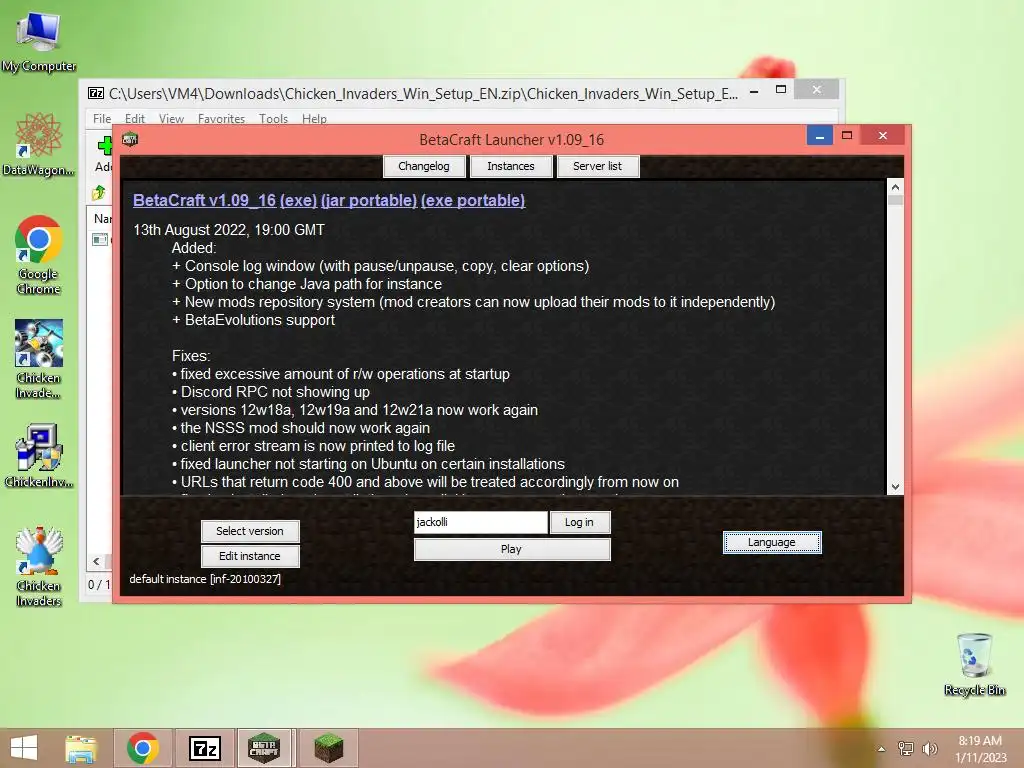The width and height of the screenshot is (1024, 768).
Task: Maximize the 7-Zip window
Action: click(780, 90)
